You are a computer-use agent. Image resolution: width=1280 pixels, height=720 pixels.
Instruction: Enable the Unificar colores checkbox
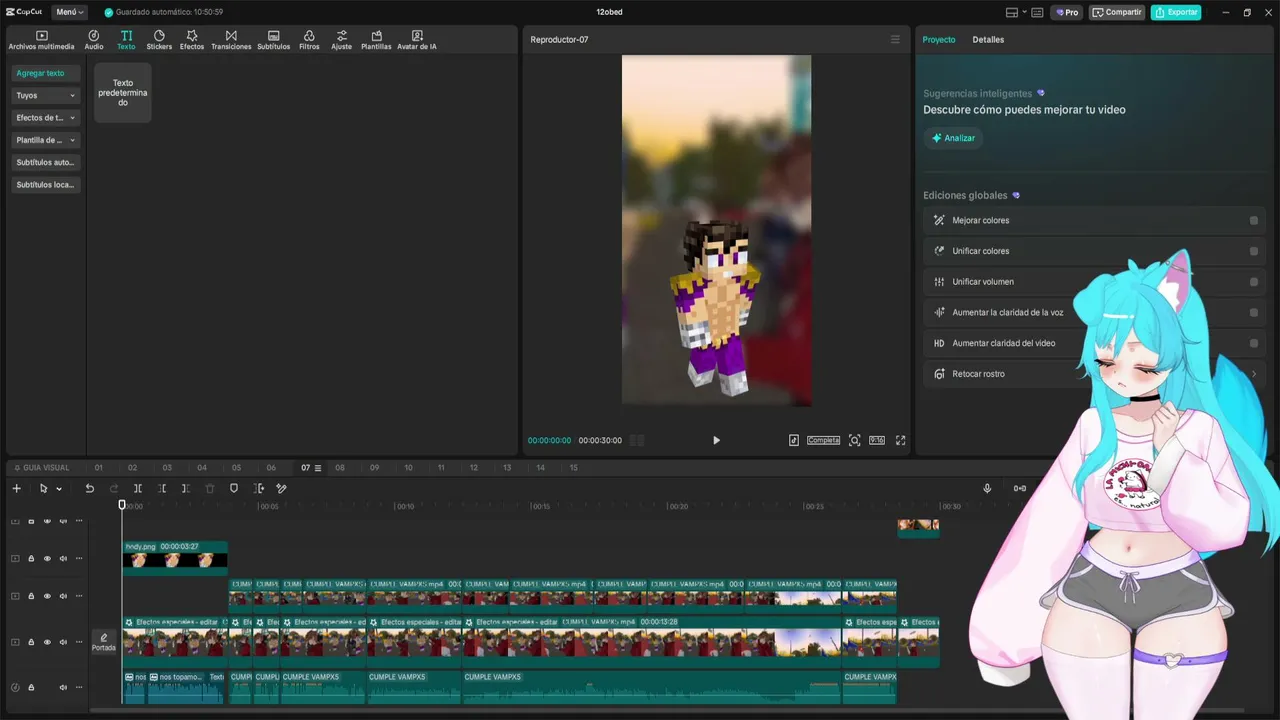pyautogui.click(x=1254, y=251)
